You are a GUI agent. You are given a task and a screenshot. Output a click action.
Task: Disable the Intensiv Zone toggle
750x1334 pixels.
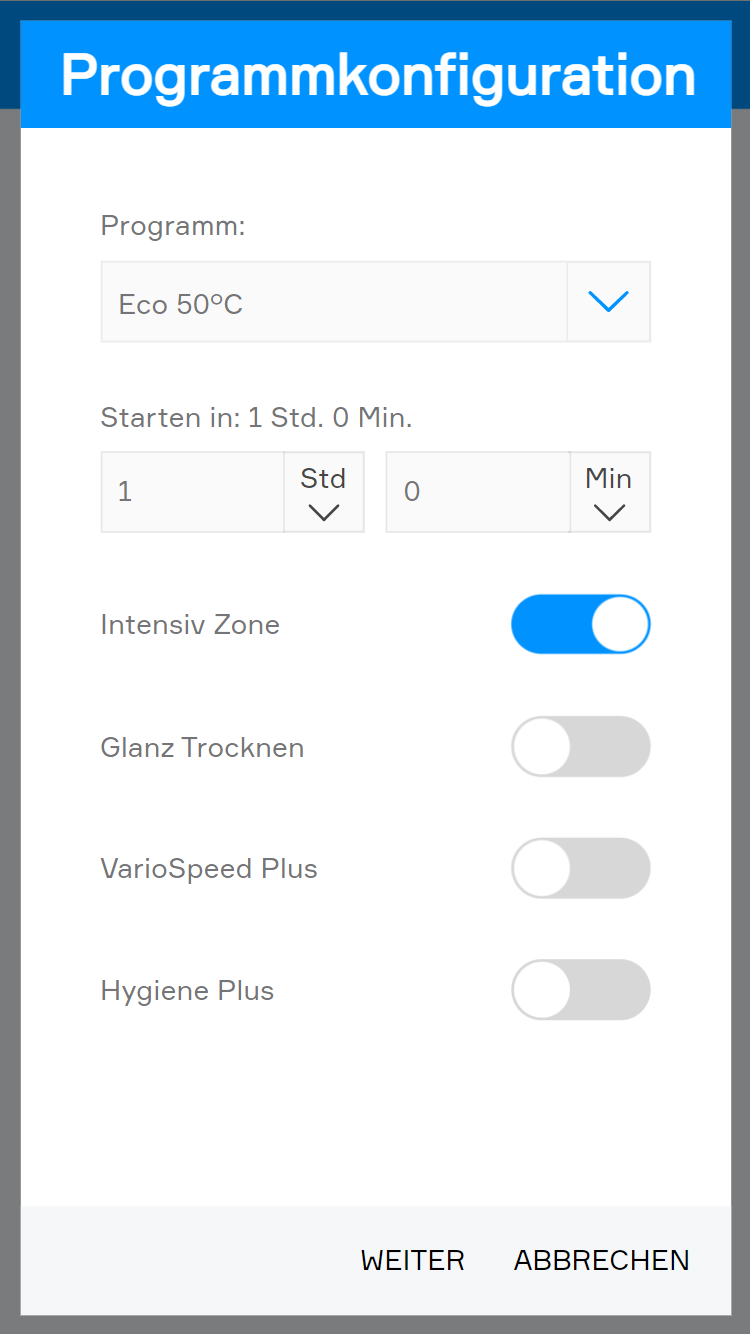point(580,624)
